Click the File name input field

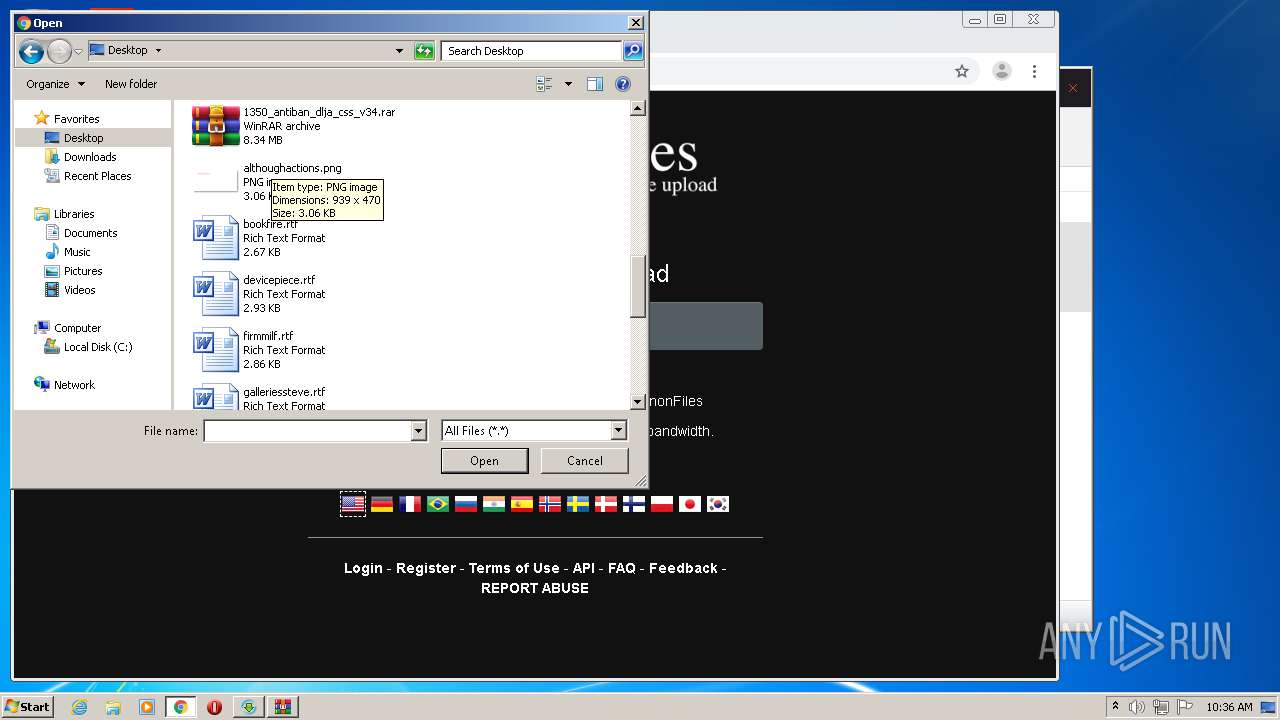tap(308, 431)
